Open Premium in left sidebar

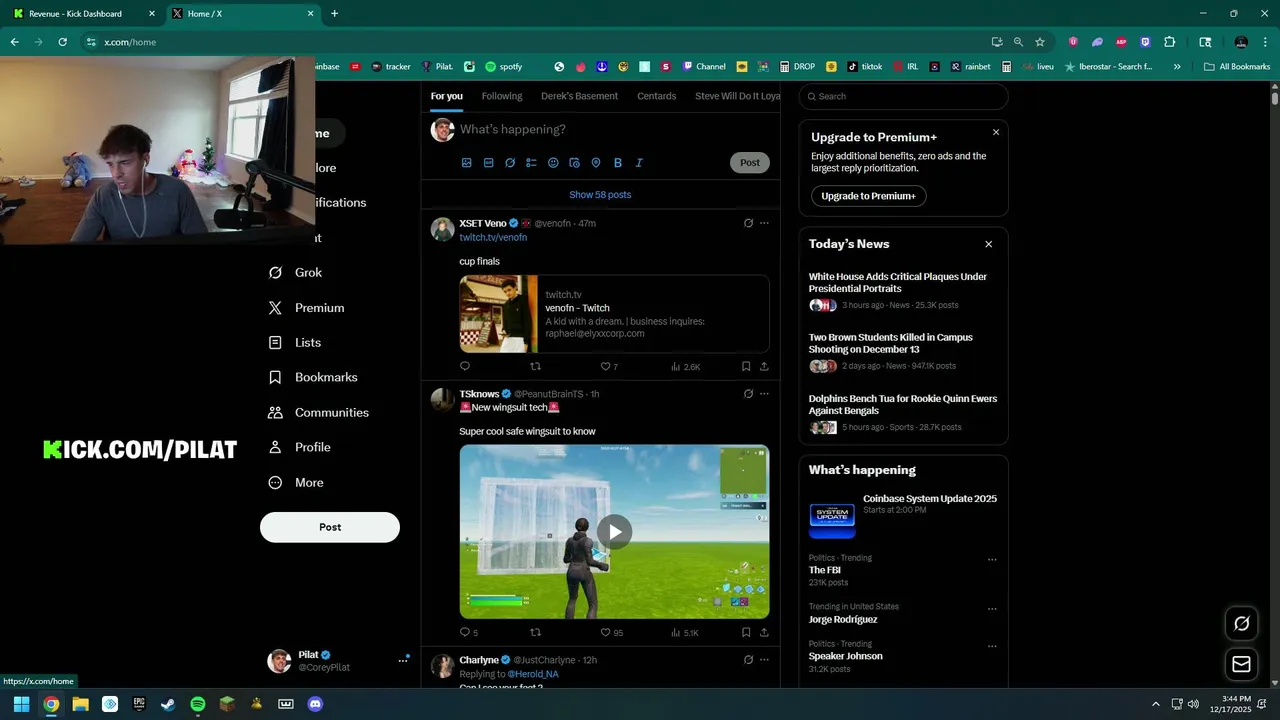pos(307,308)
